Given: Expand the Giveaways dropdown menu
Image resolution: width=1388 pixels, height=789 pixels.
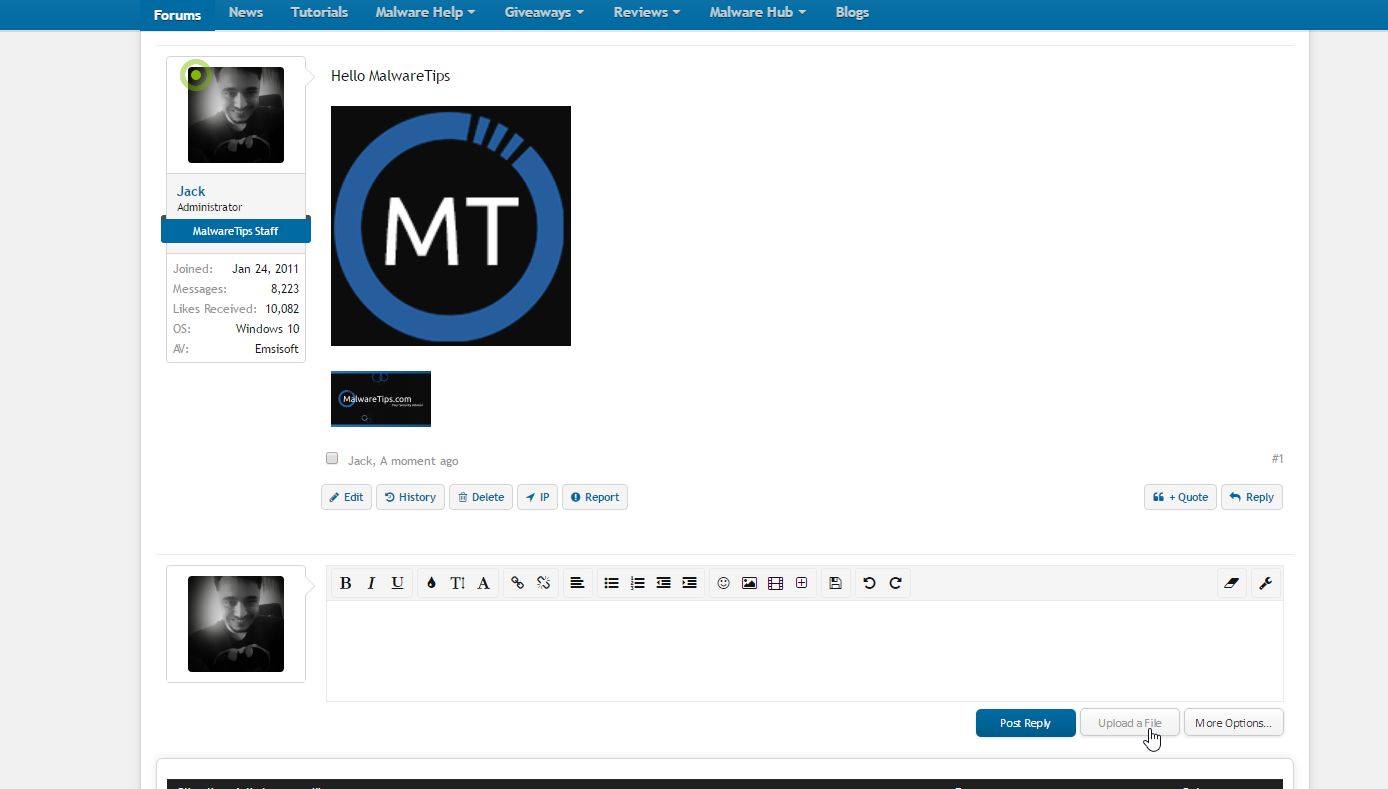Looking at the screenshot, I should click(544, 12).
